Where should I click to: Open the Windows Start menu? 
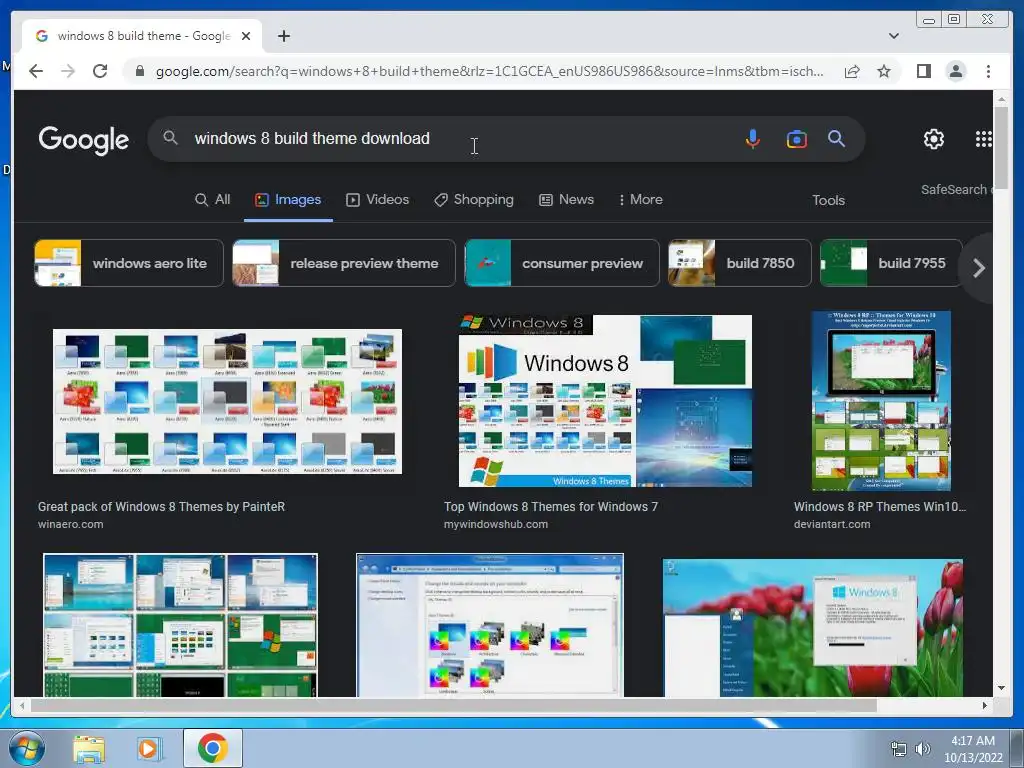click(26, 748)
